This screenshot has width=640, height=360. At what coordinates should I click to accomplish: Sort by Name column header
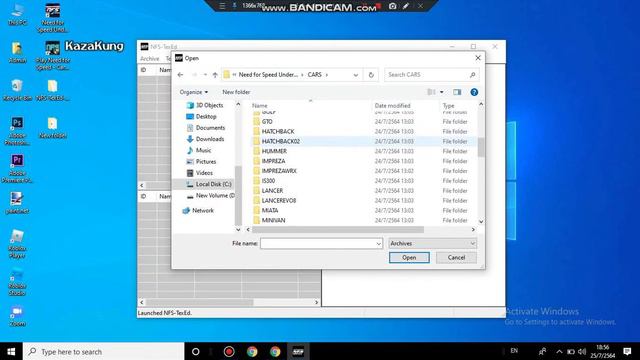click(260, 106)
